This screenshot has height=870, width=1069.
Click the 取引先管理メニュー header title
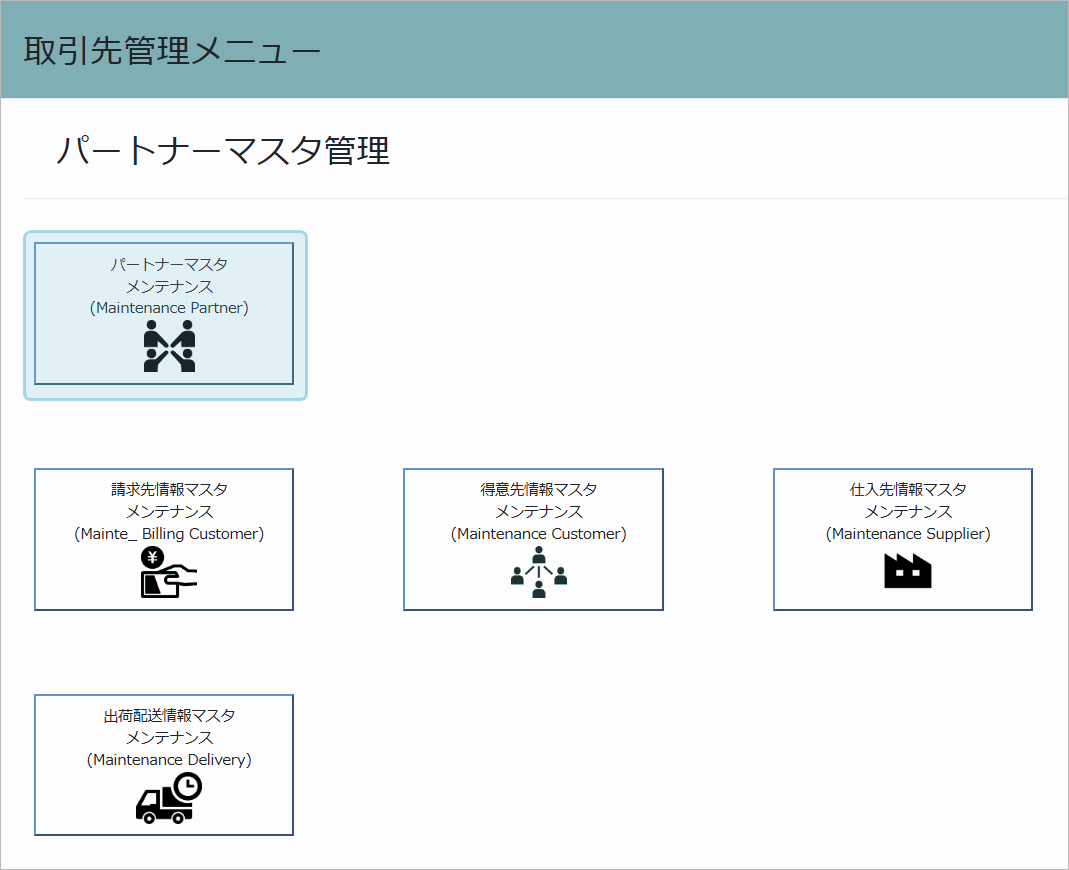point(172,50)
